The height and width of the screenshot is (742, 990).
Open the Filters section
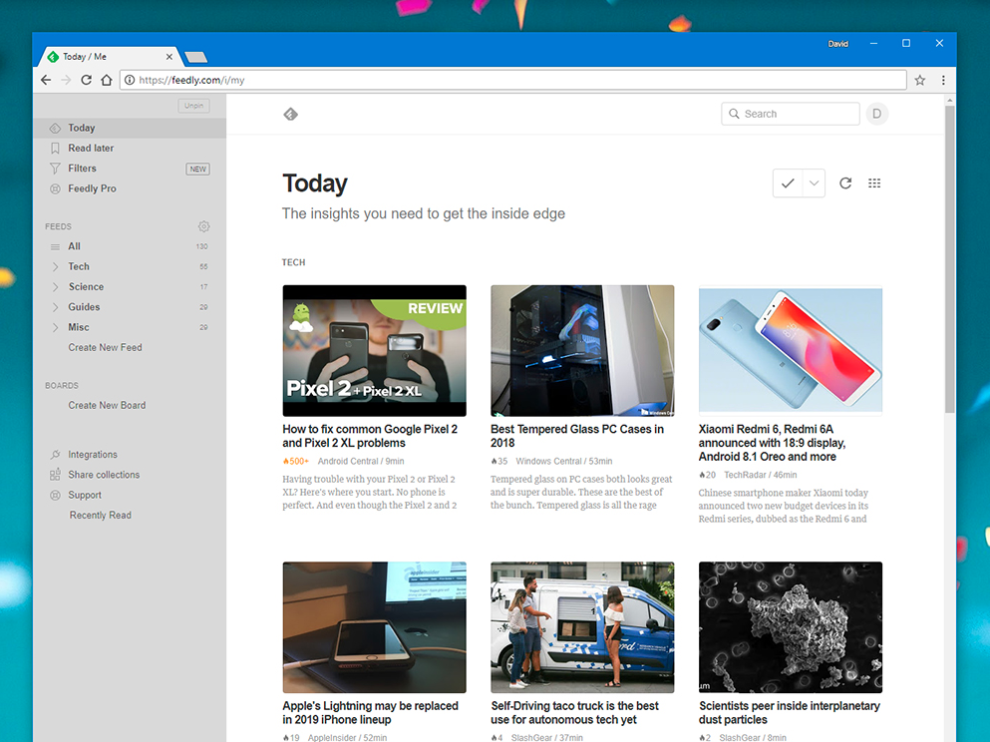82,168
